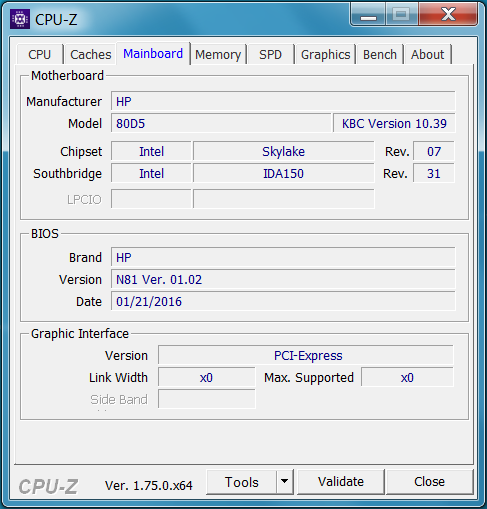This screenshot has height=509, width=487.
Task: Click the Tools button
Action: pyautogui.click(x=241, y=482)
